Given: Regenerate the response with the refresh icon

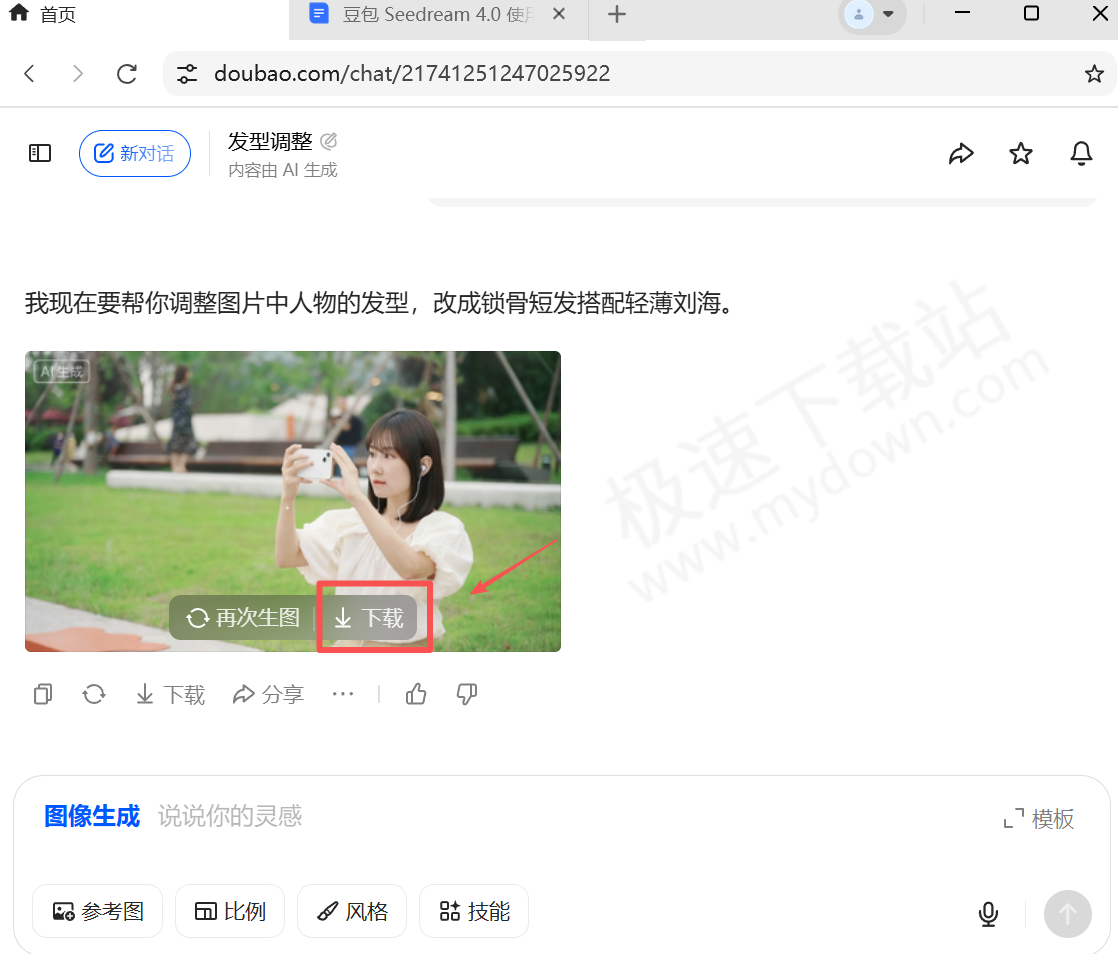Looking at the screenshot, I should pyautogui.click(x=94, y=693).
